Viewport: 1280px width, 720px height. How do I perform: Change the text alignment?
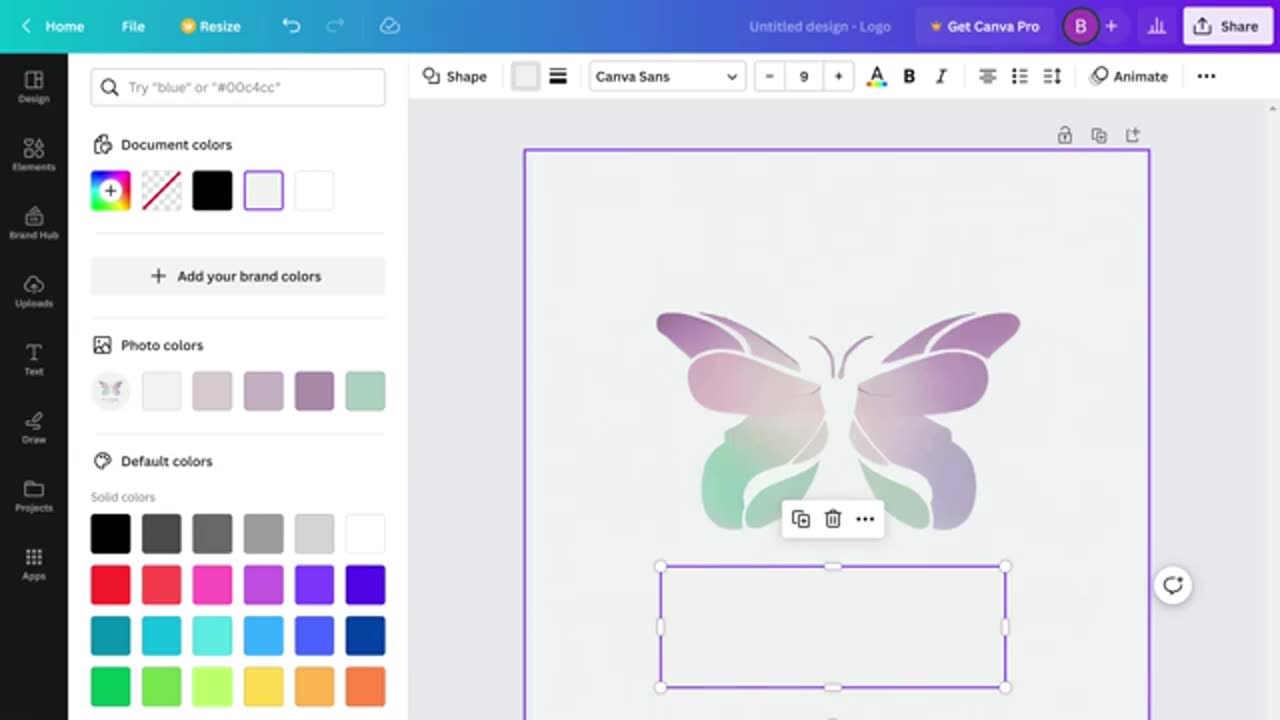pos(987,76)
